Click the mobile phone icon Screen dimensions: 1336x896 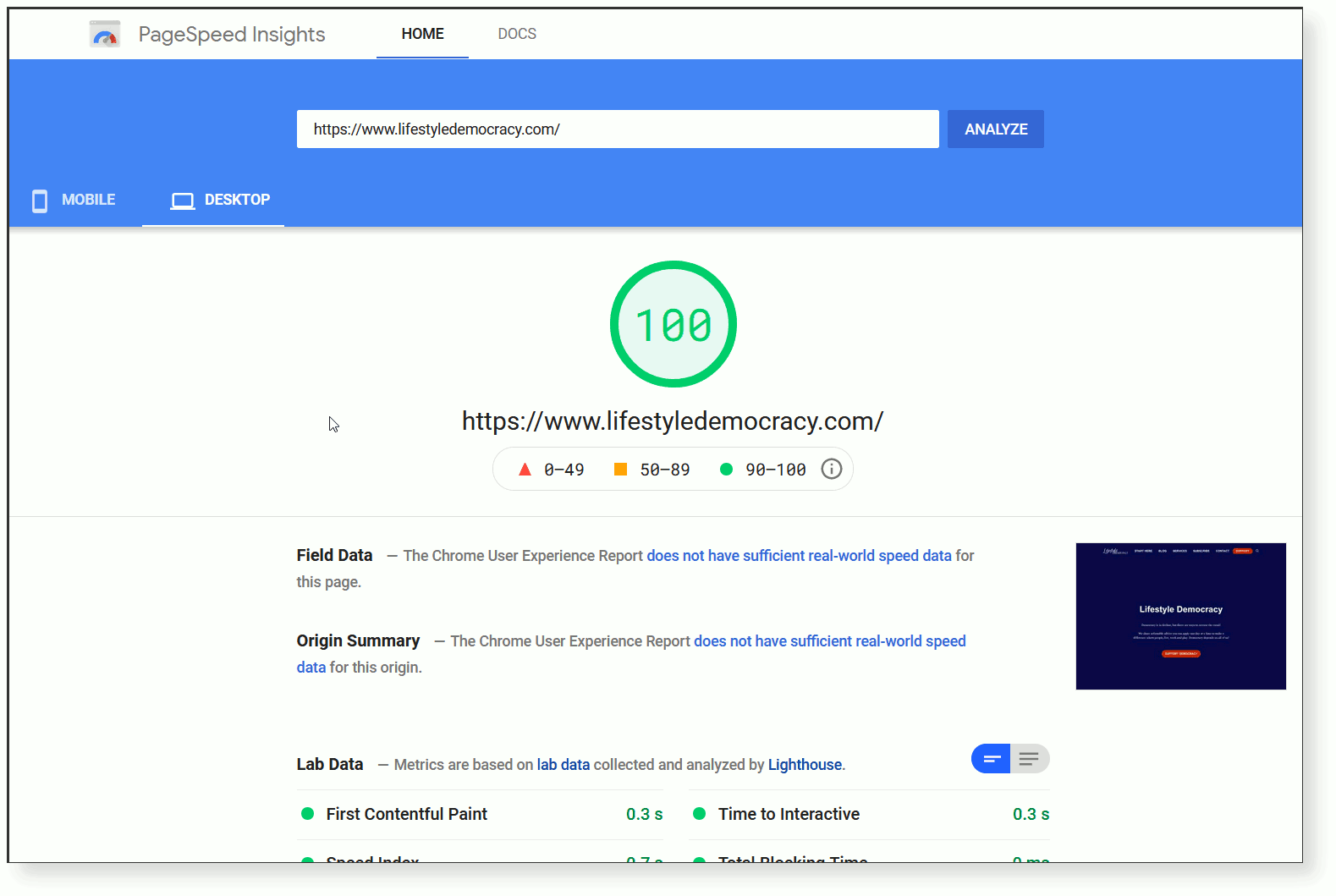[40, 201]
